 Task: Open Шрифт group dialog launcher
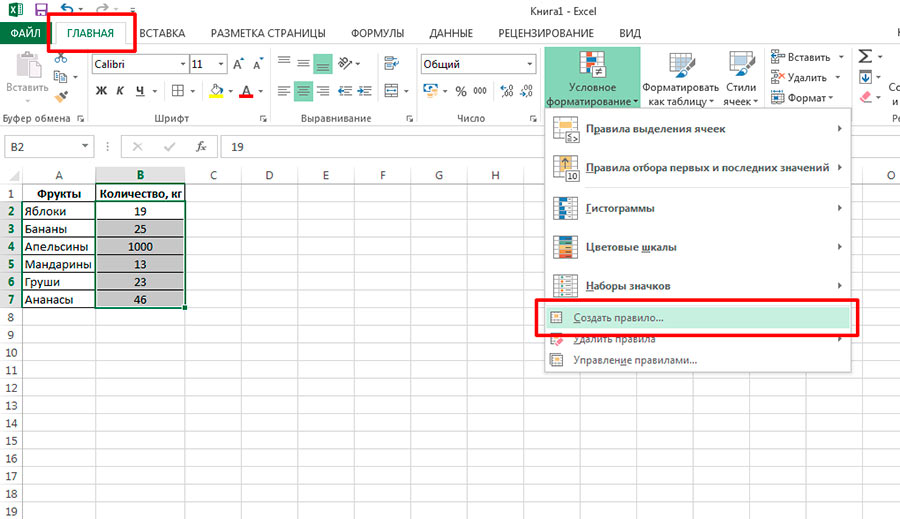pyautogui.click(x=263, y=118)
